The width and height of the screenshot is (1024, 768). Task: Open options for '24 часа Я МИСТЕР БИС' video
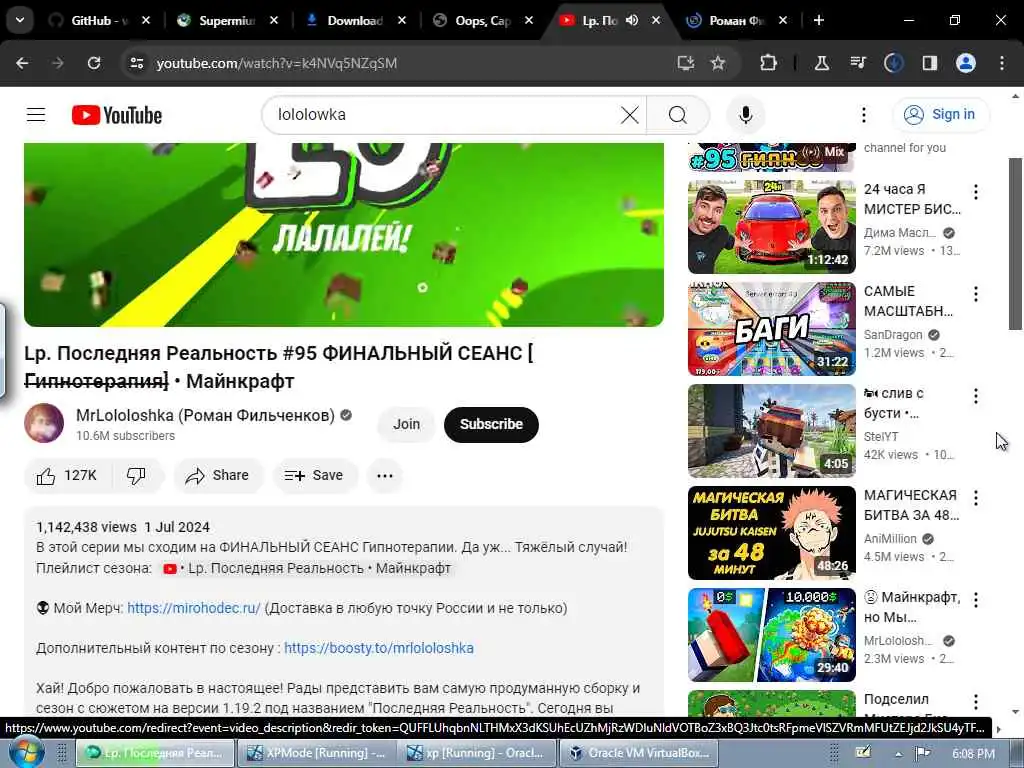coord(976,192)
